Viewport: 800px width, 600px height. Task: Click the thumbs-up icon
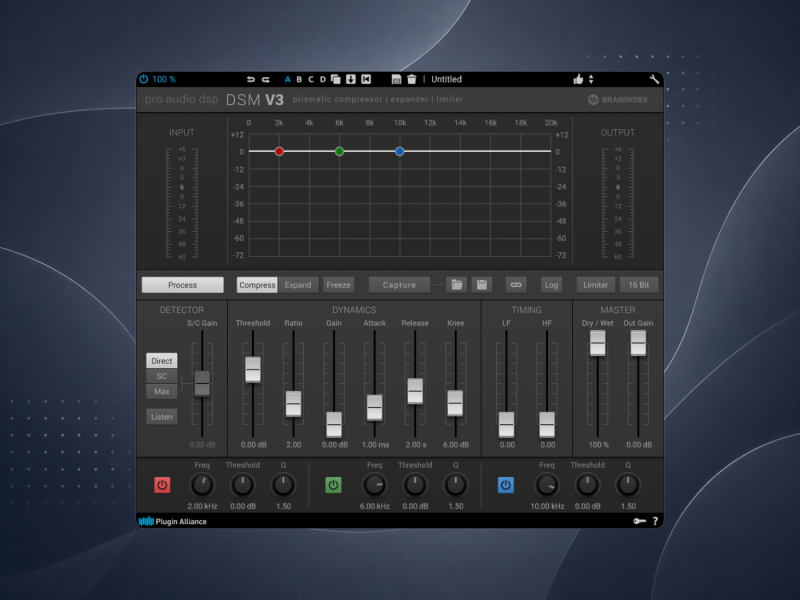pos(578,79)
